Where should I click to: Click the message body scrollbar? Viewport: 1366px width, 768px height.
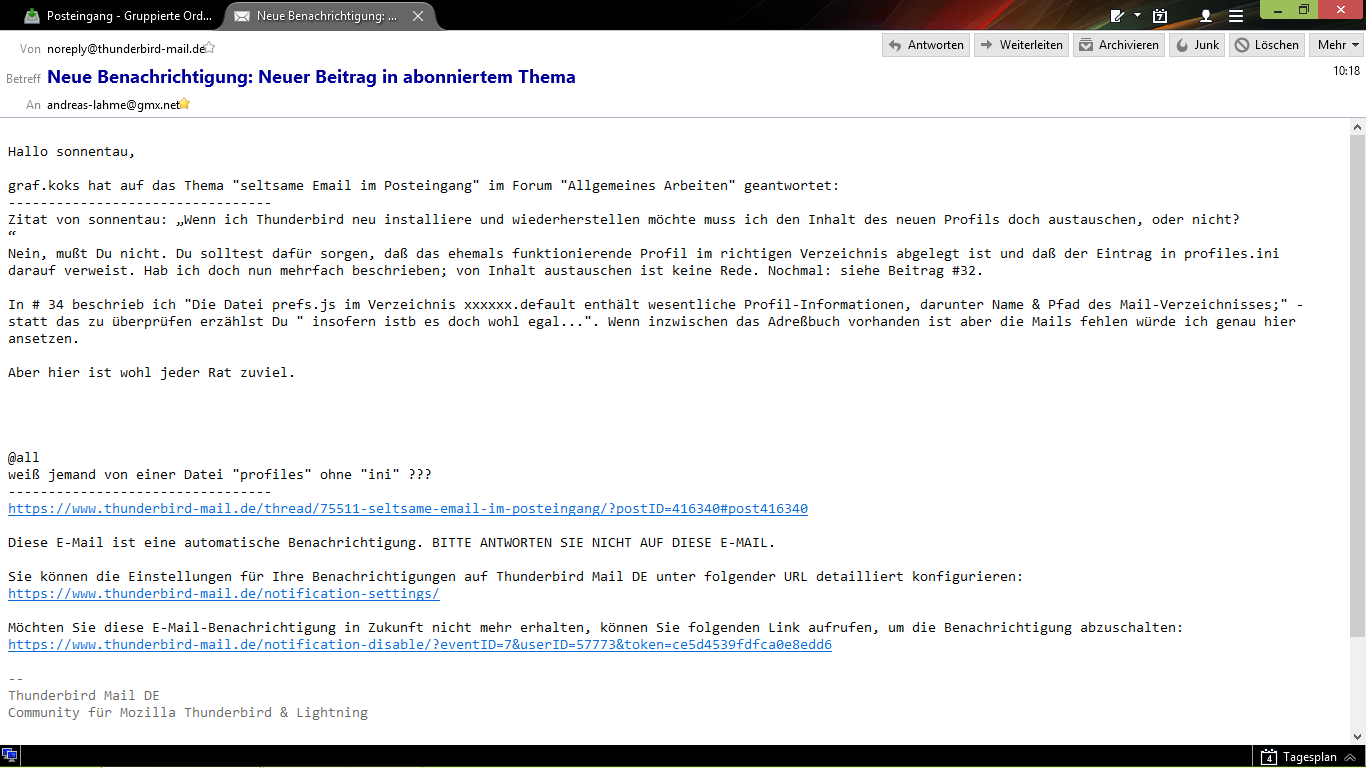pyautogui.click(x=1357, y=386)
